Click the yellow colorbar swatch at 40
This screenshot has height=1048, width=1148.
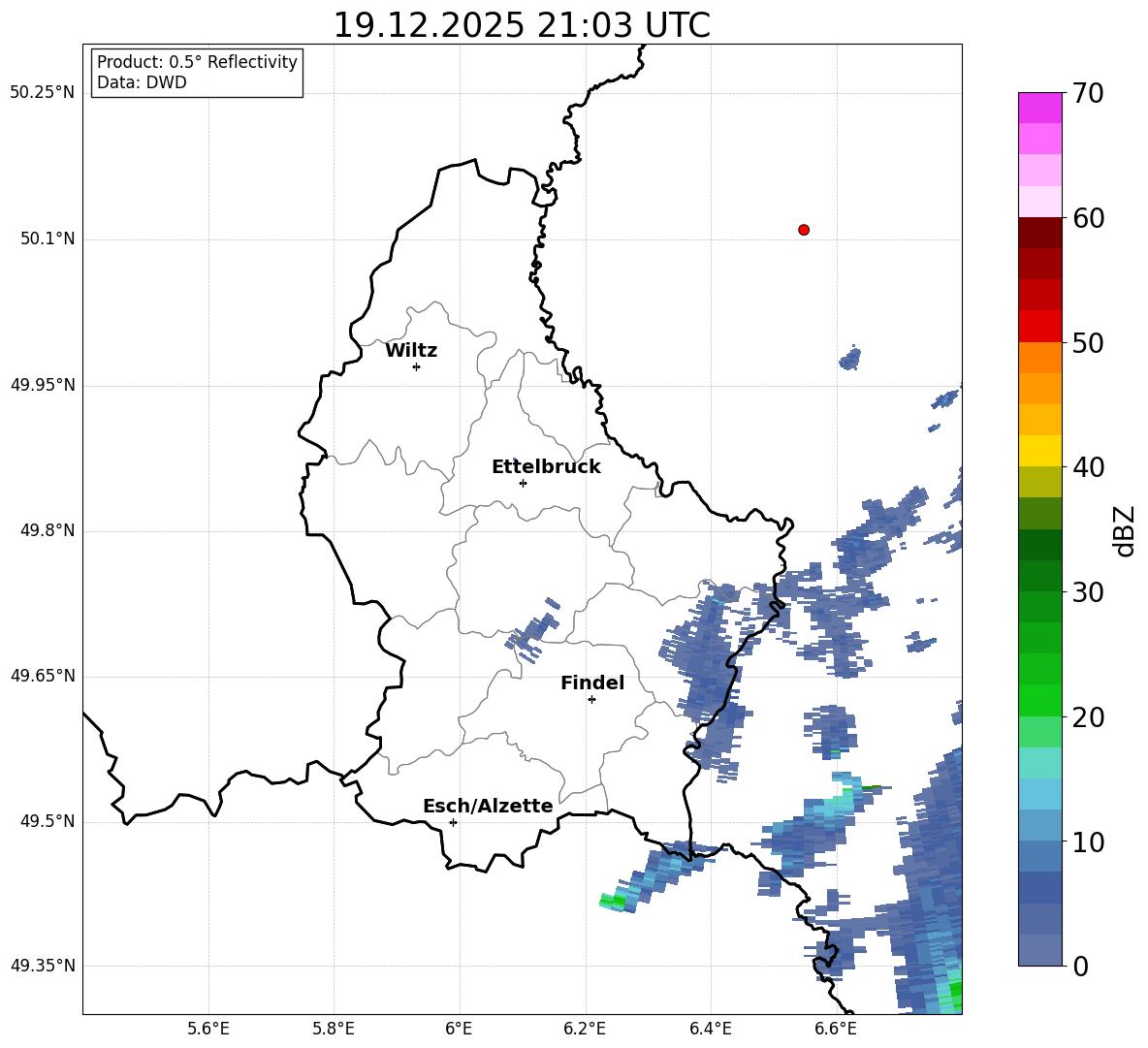pos(1039,451)
